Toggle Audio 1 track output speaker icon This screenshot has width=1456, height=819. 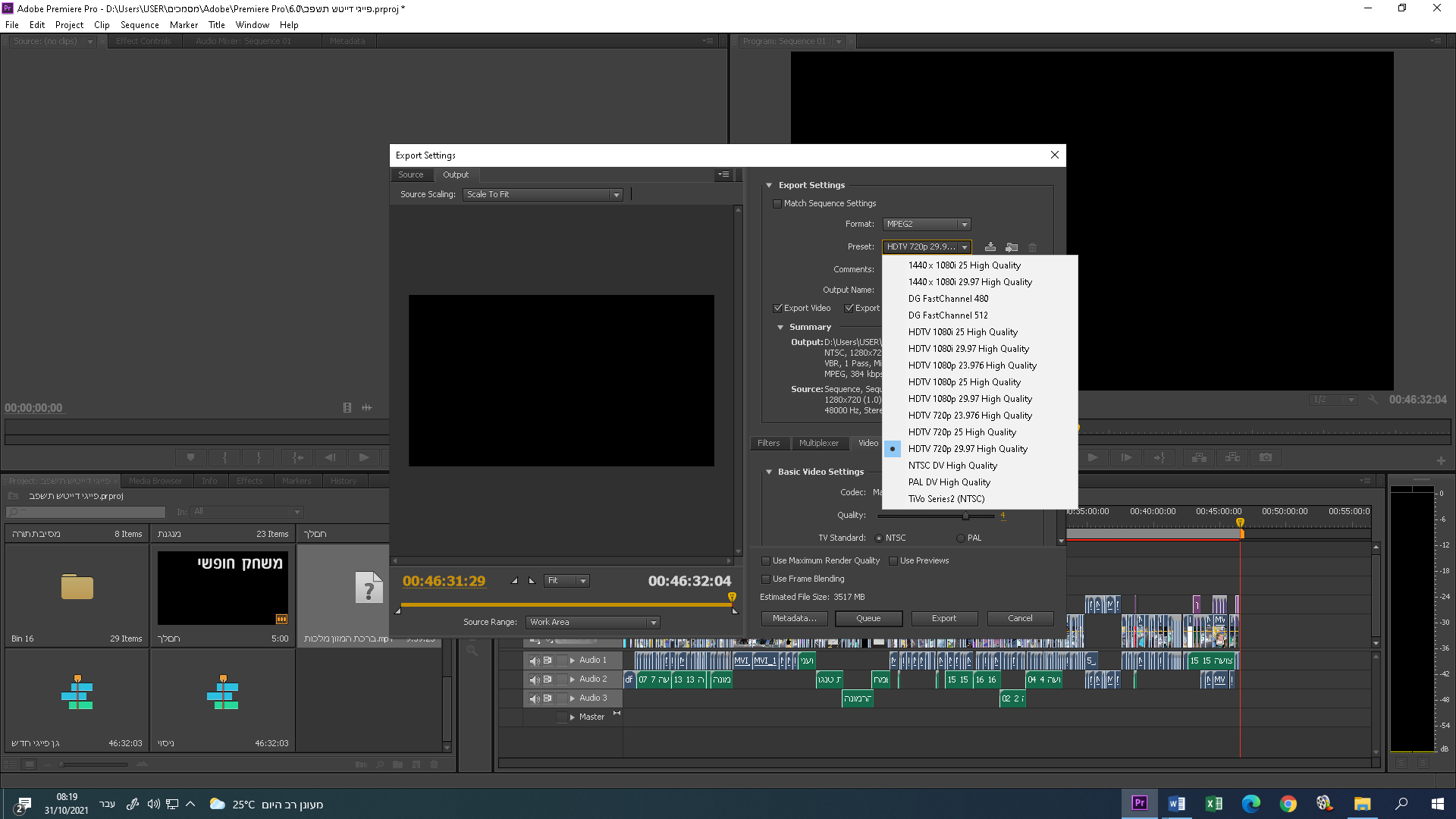pos(535,661)
